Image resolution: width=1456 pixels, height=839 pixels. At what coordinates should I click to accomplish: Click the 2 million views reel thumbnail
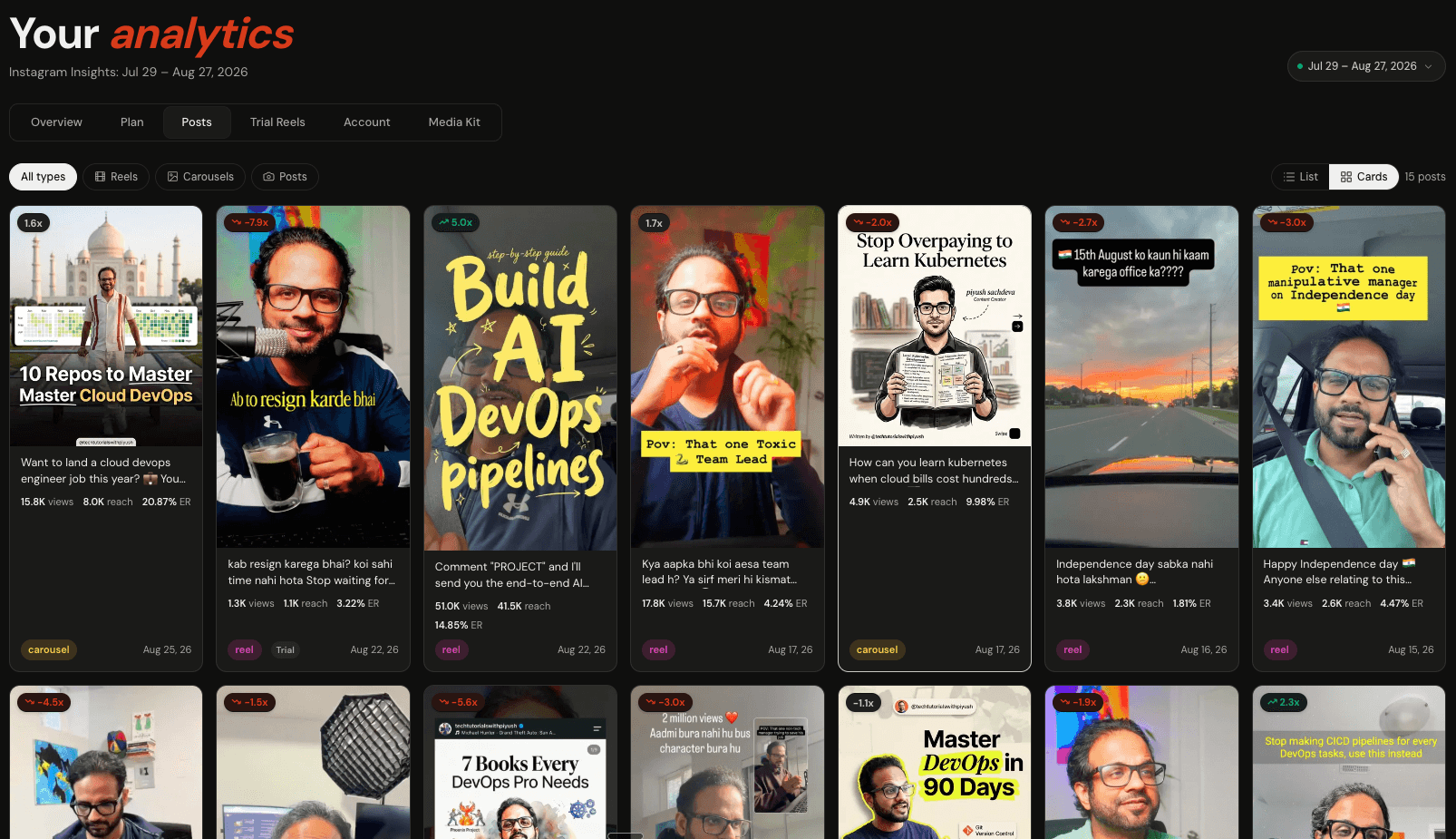click(x=727, y=763)
